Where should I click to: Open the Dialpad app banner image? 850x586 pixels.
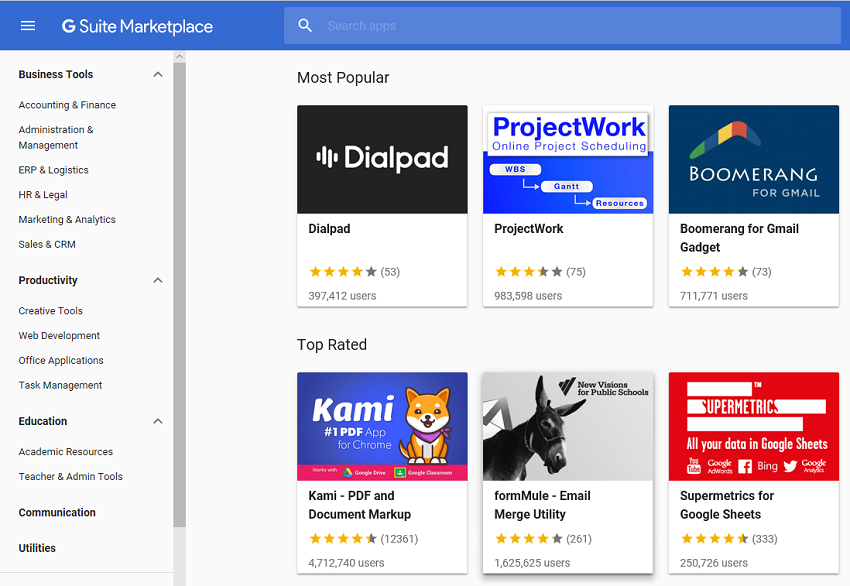tap(382, 159)
